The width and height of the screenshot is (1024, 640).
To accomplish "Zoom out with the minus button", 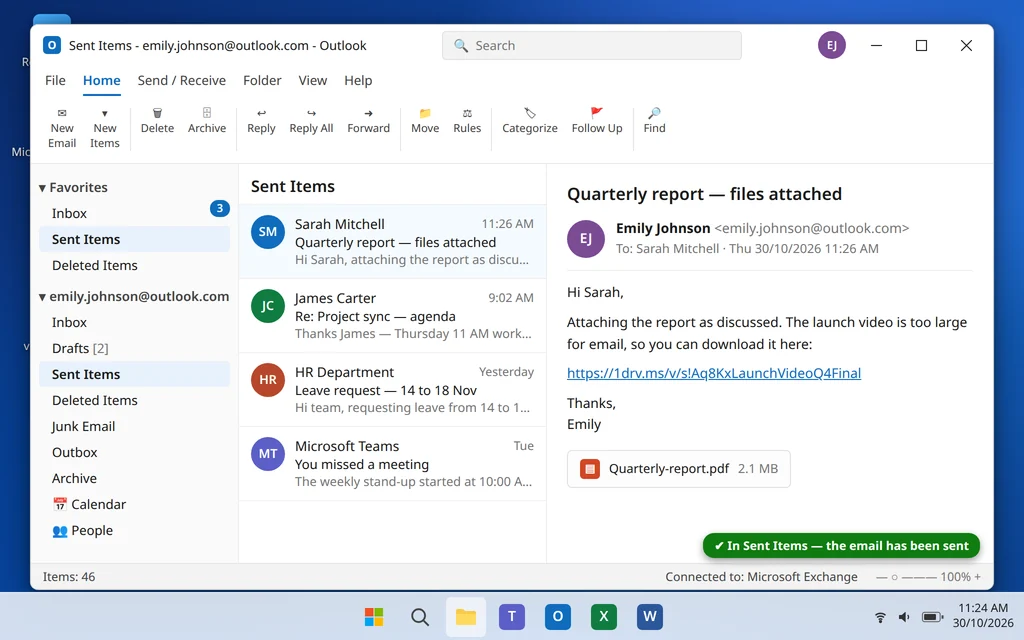I will (882, 577).
